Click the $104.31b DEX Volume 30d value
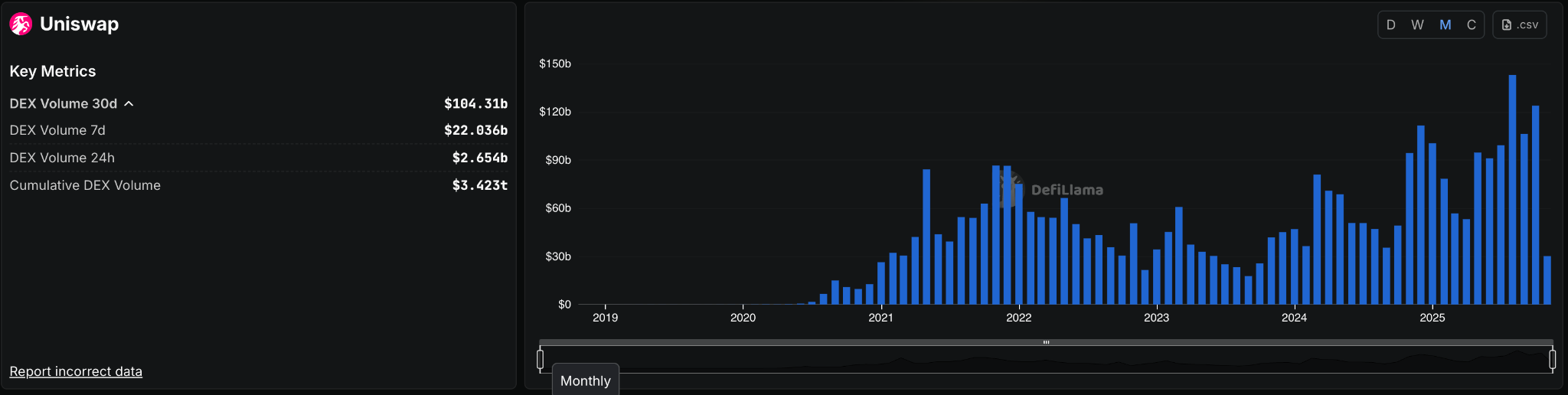The width and height of the screenshot is (1568, 395). 475,103
